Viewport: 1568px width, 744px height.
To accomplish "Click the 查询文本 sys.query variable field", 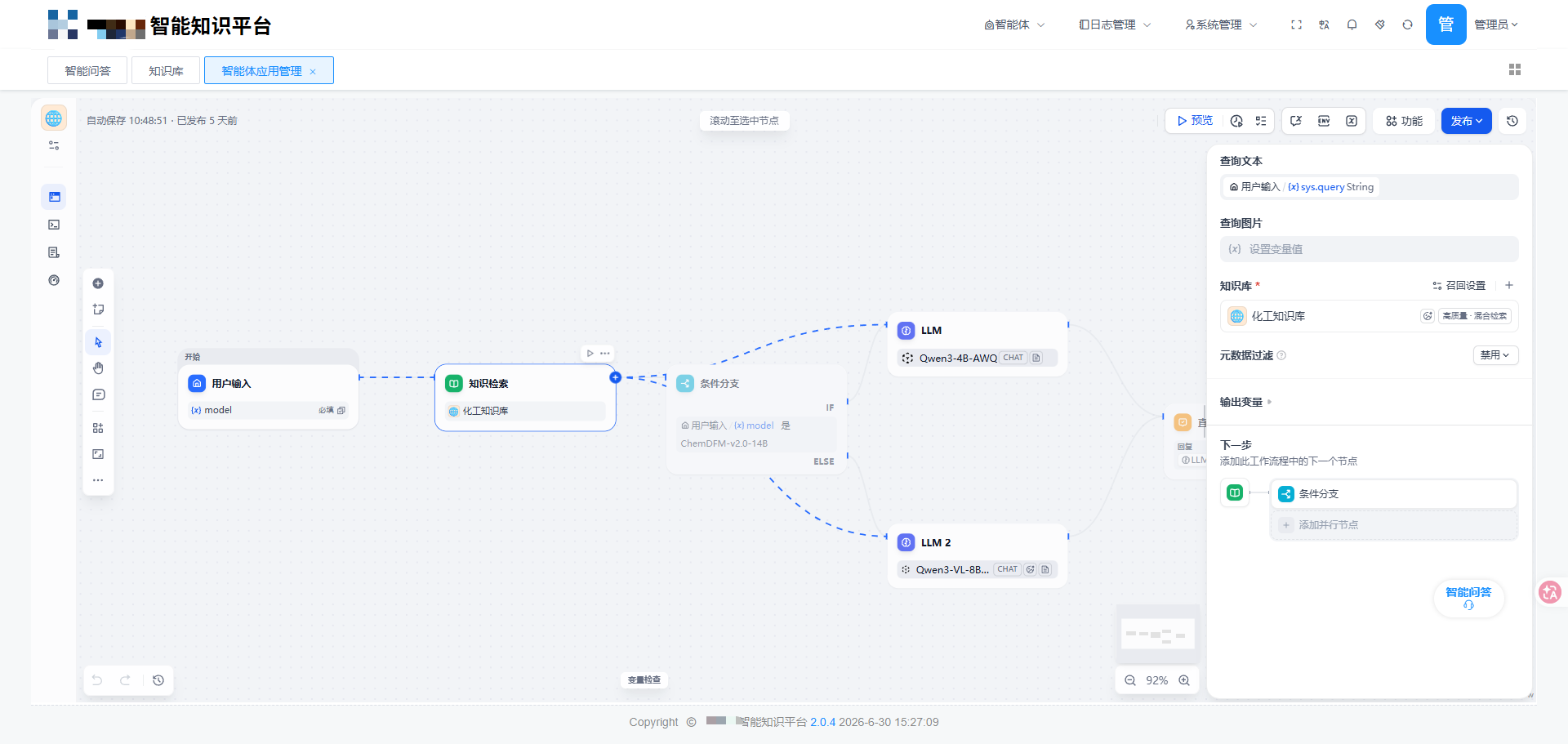I will (x=1369, y=187).
